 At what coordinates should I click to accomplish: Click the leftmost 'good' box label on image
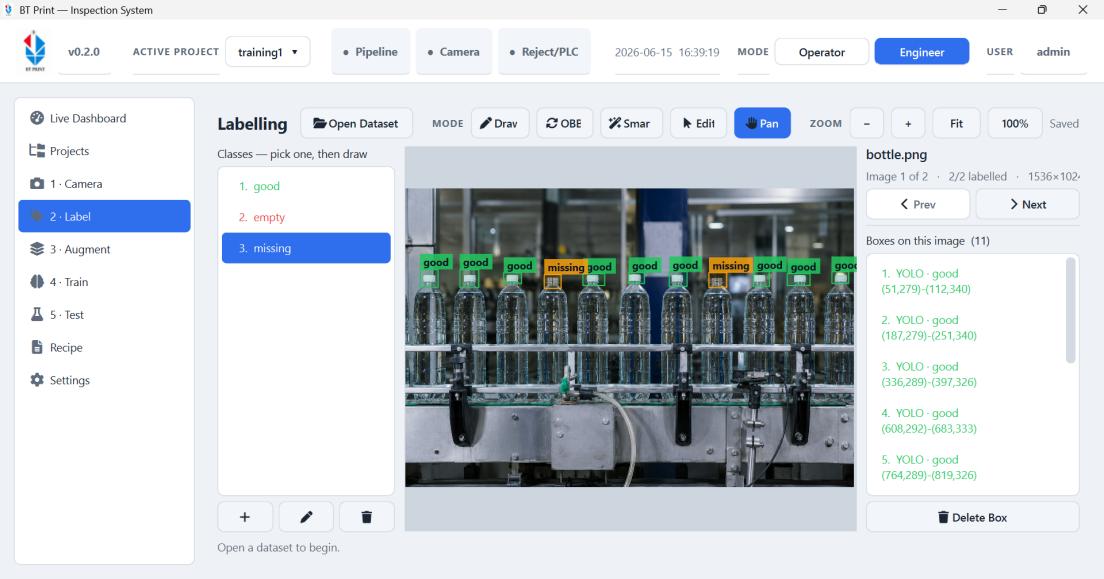tap(436, 262)
